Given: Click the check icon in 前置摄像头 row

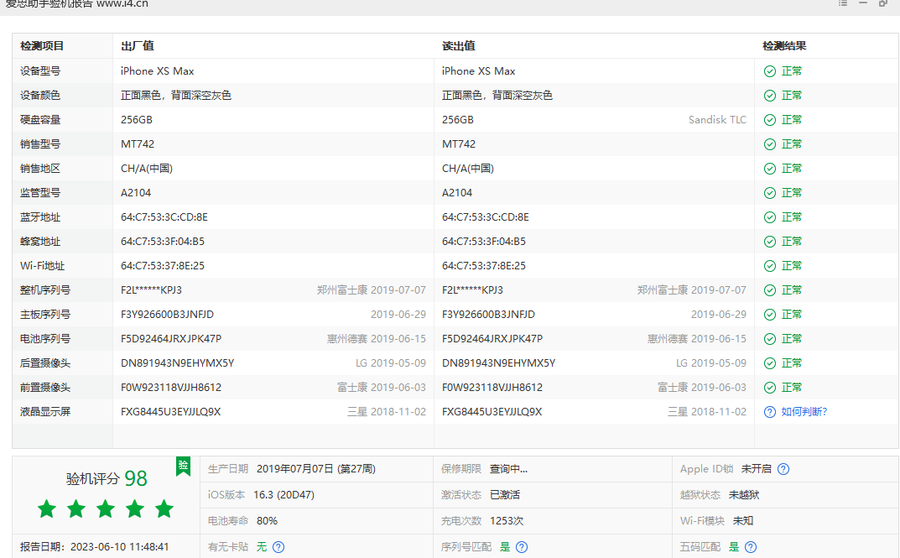Looking at the screenshot, I should pos(770,388).
